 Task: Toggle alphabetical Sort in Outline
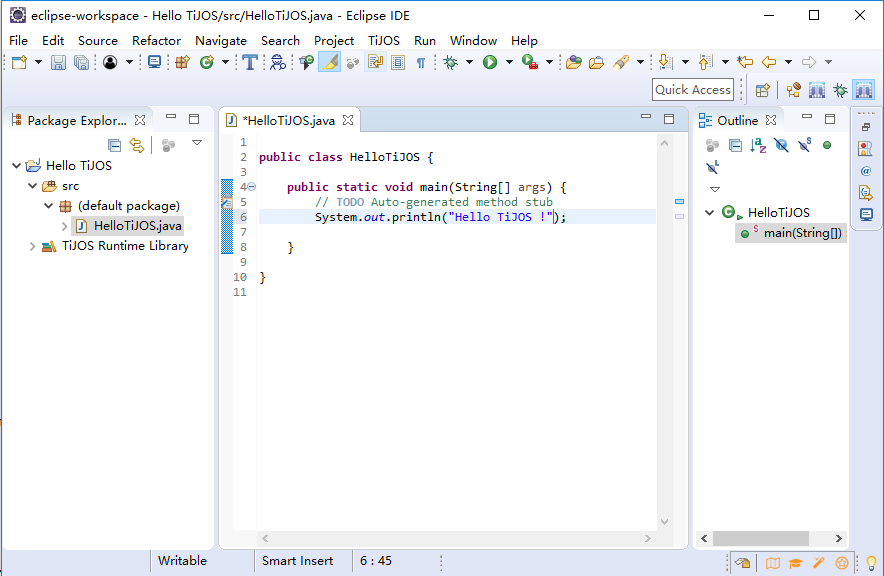758,145
